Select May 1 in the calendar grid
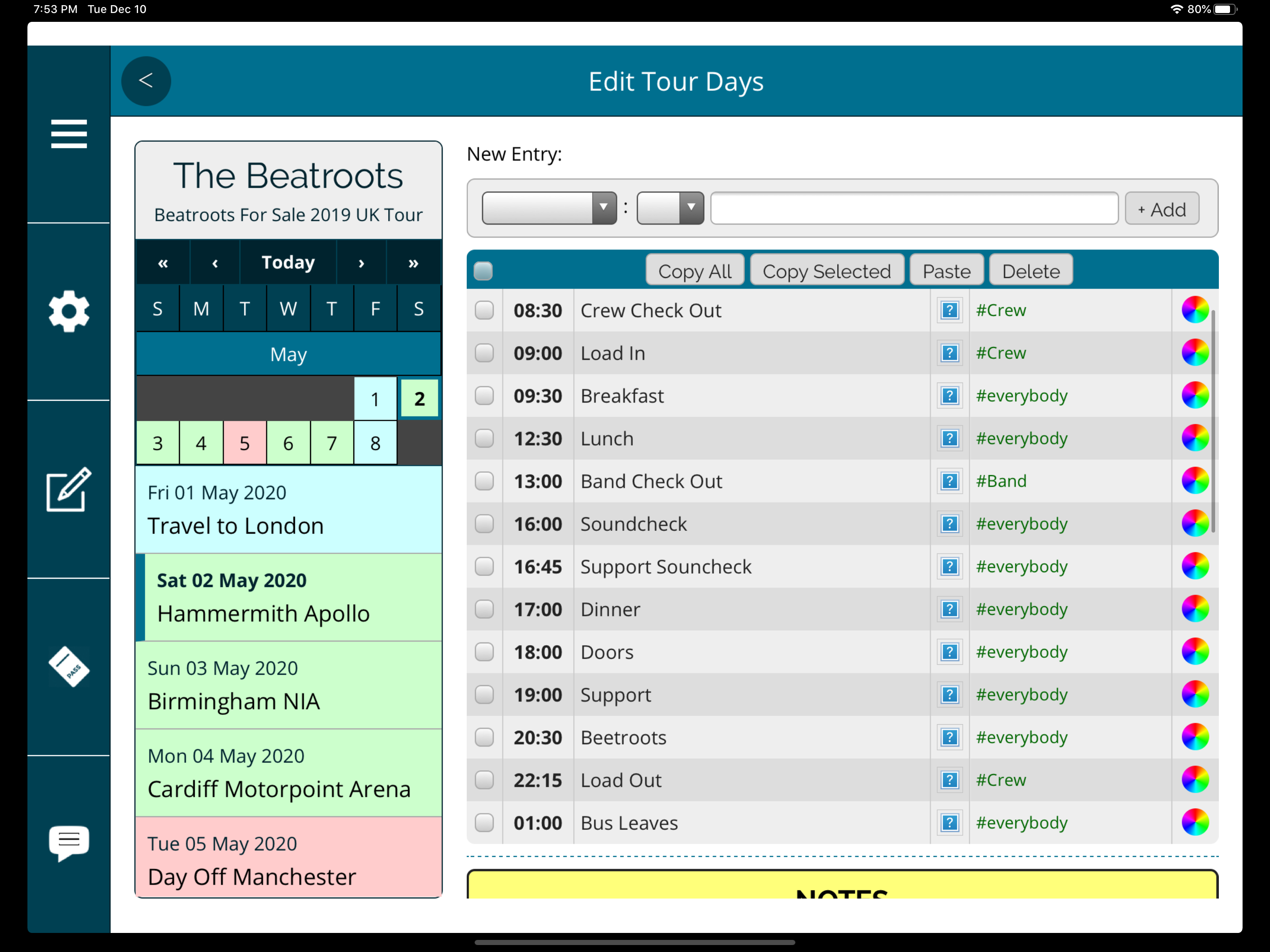The image size is (1270, 952). pos(375,398)
